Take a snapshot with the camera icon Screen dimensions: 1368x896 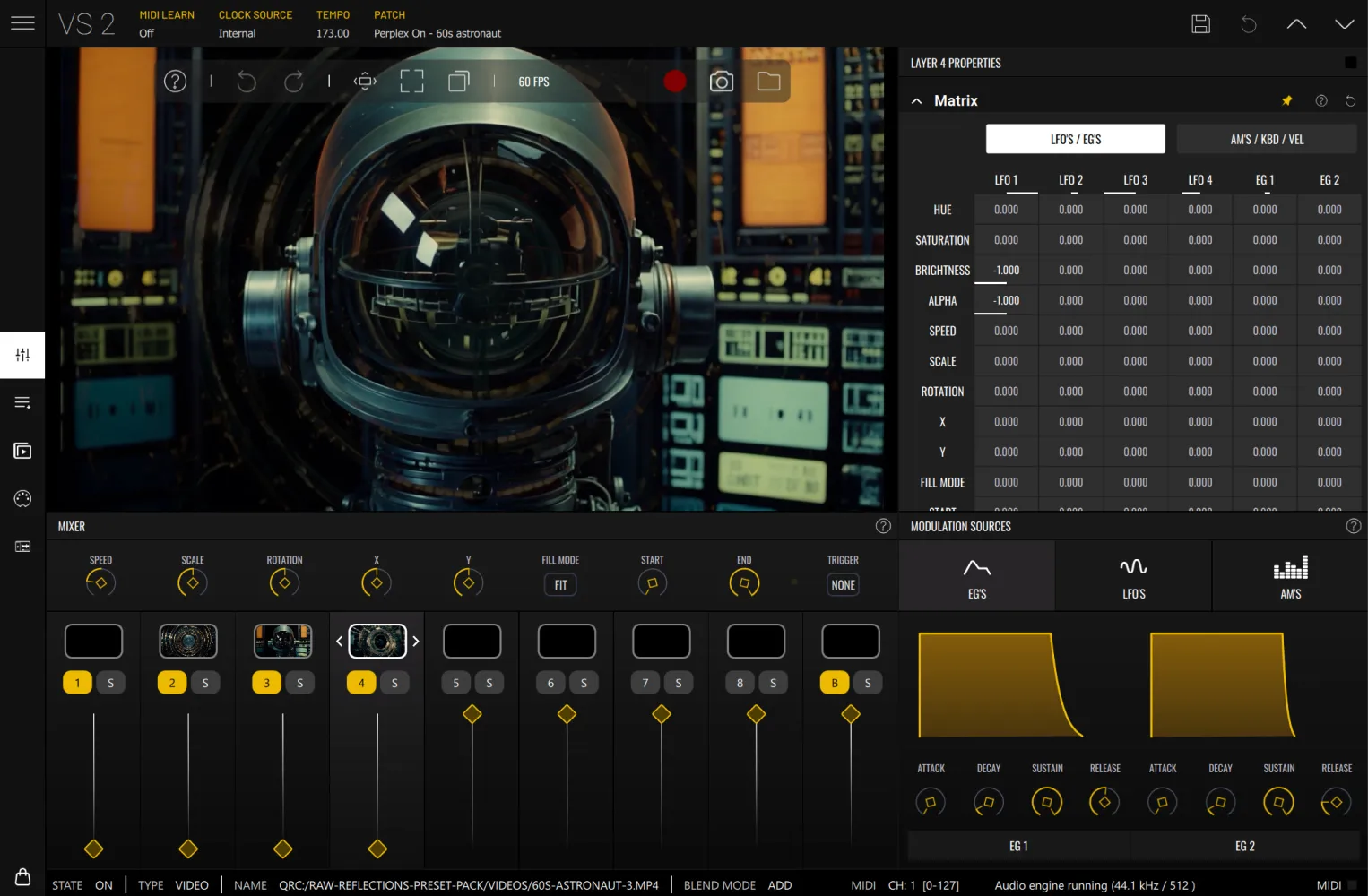(x=722, y=81)
